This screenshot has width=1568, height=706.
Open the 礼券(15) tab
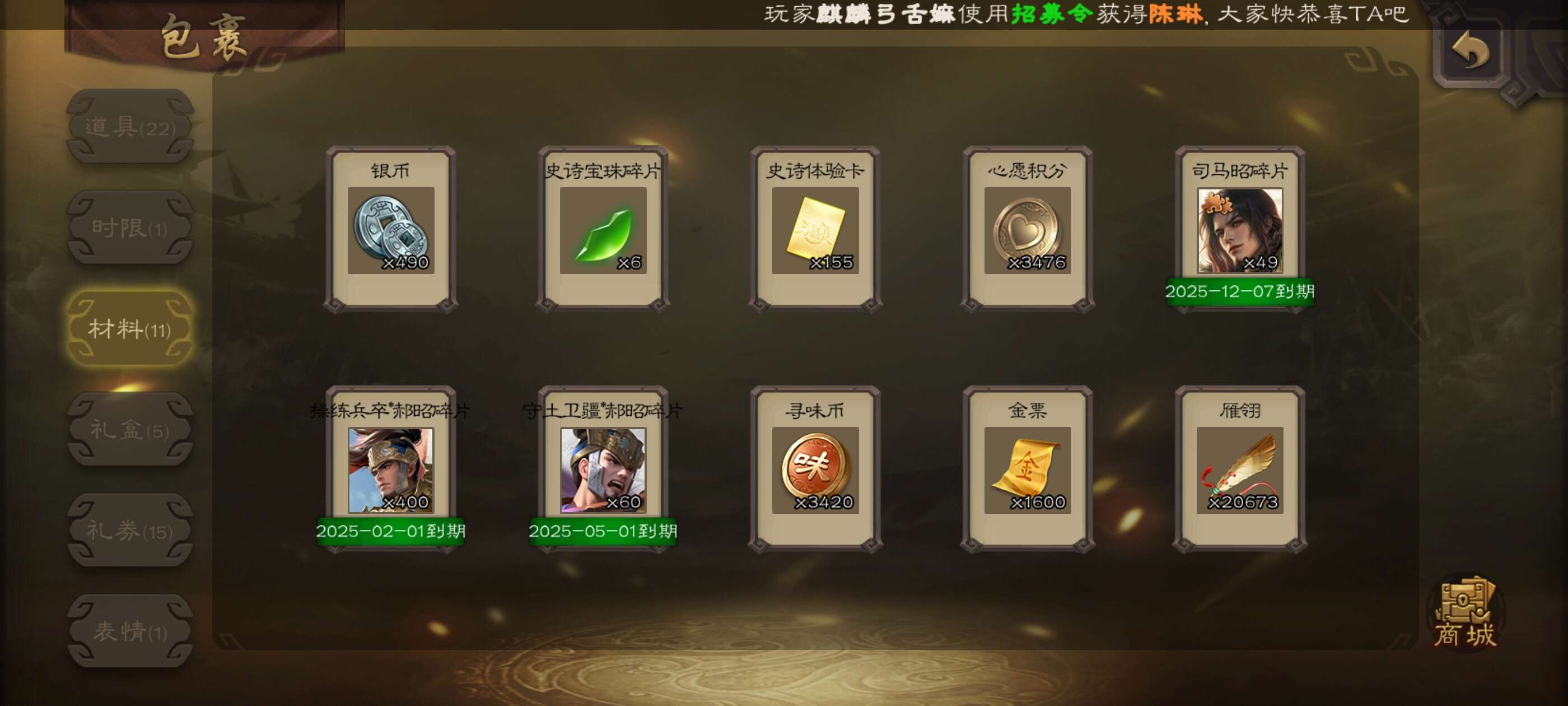tap(130, 531)
